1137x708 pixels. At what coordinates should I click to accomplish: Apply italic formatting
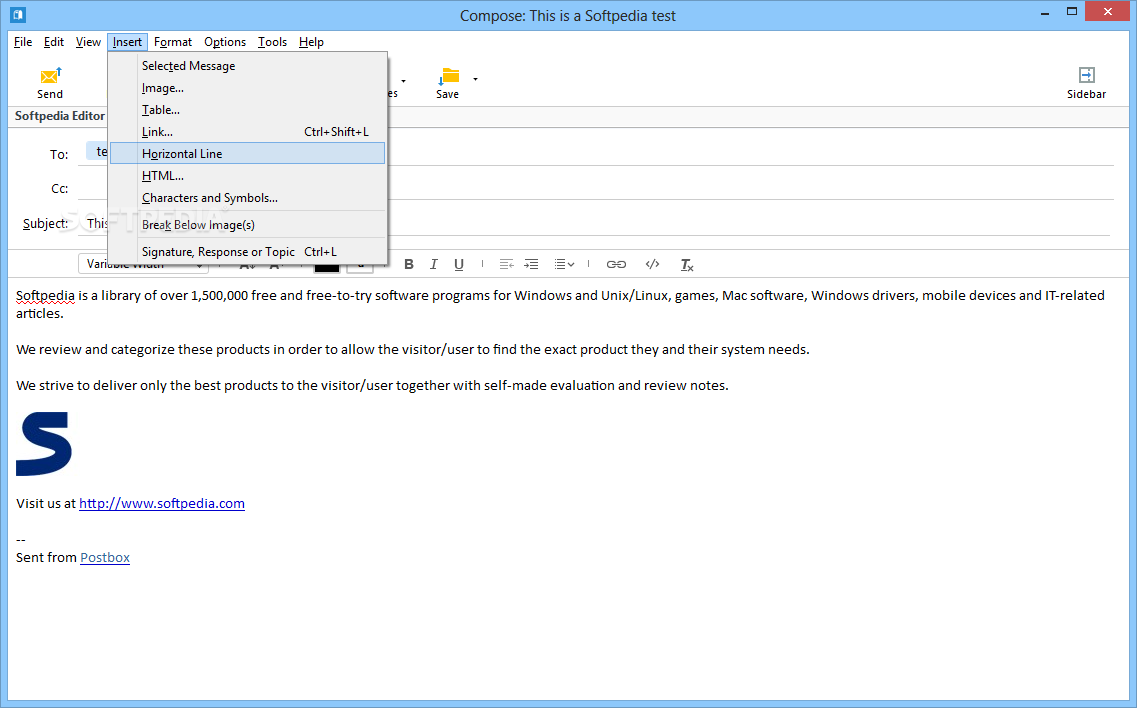pyautogui.click(x=434, y=264)
